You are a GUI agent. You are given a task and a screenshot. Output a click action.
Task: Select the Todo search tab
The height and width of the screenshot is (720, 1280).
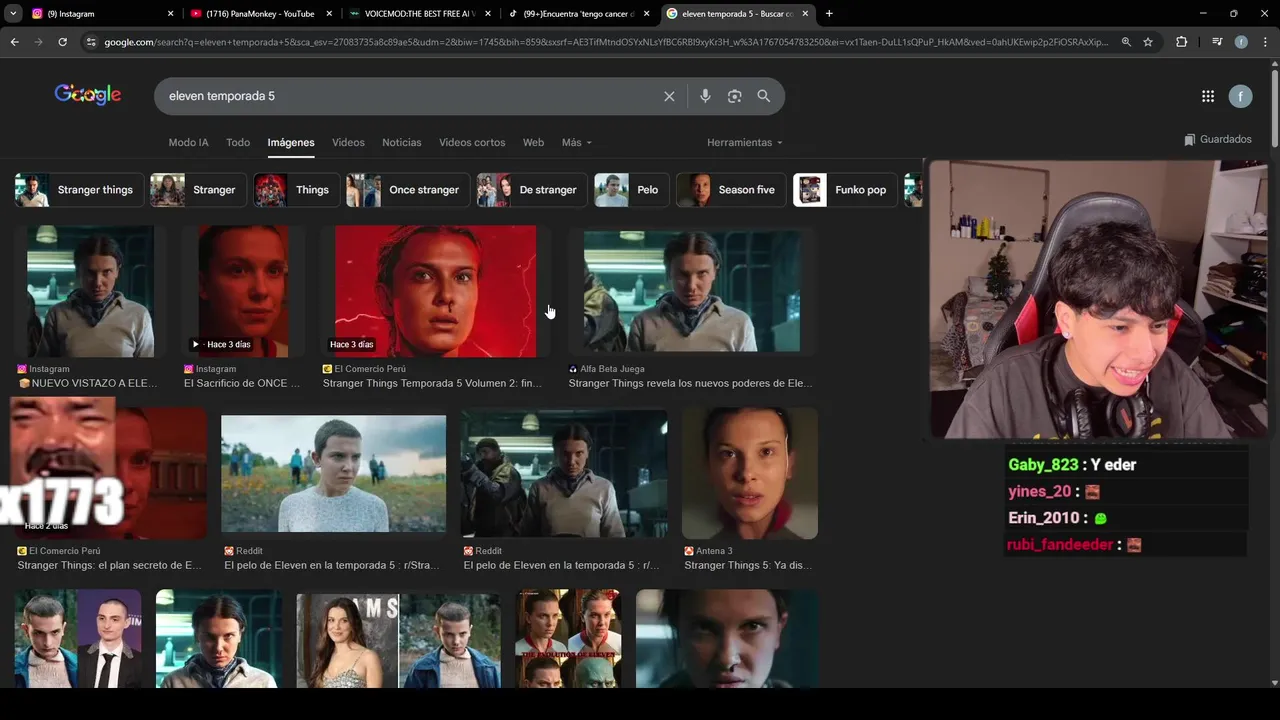click(238, 143)
